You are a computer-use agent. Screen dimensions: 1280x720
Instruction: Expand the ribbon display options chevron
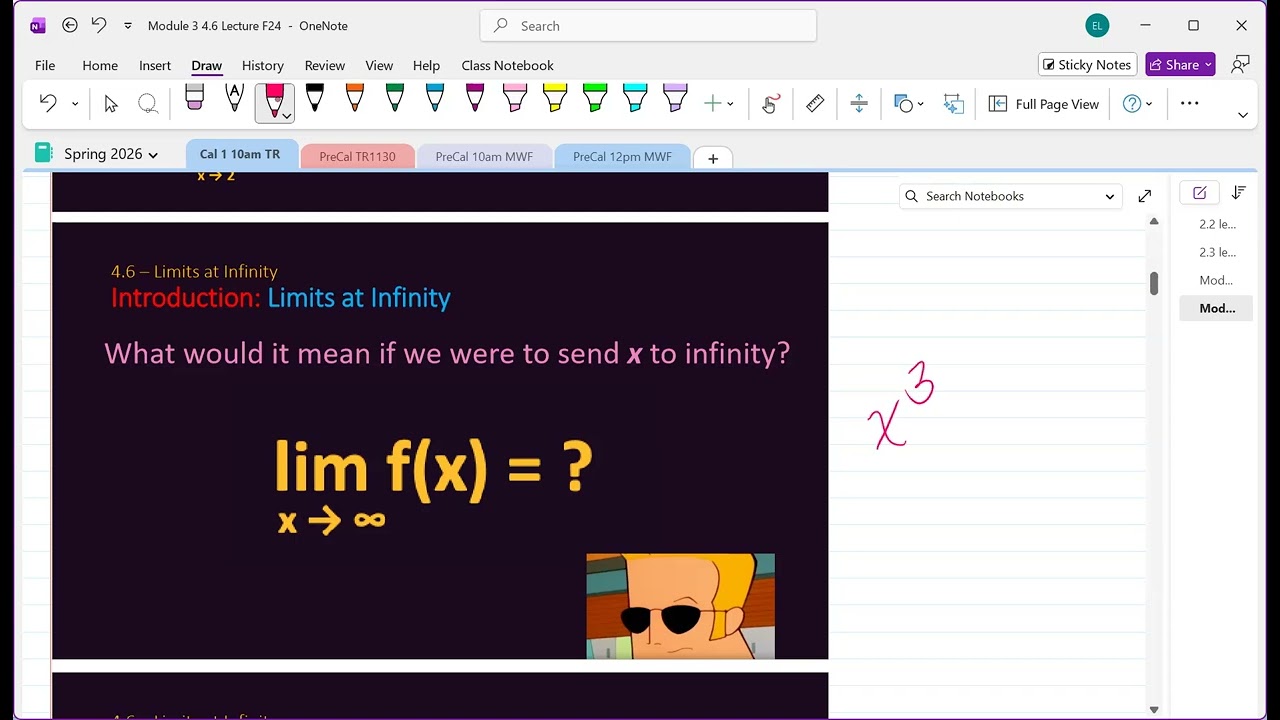click(x=1243, y=115)
